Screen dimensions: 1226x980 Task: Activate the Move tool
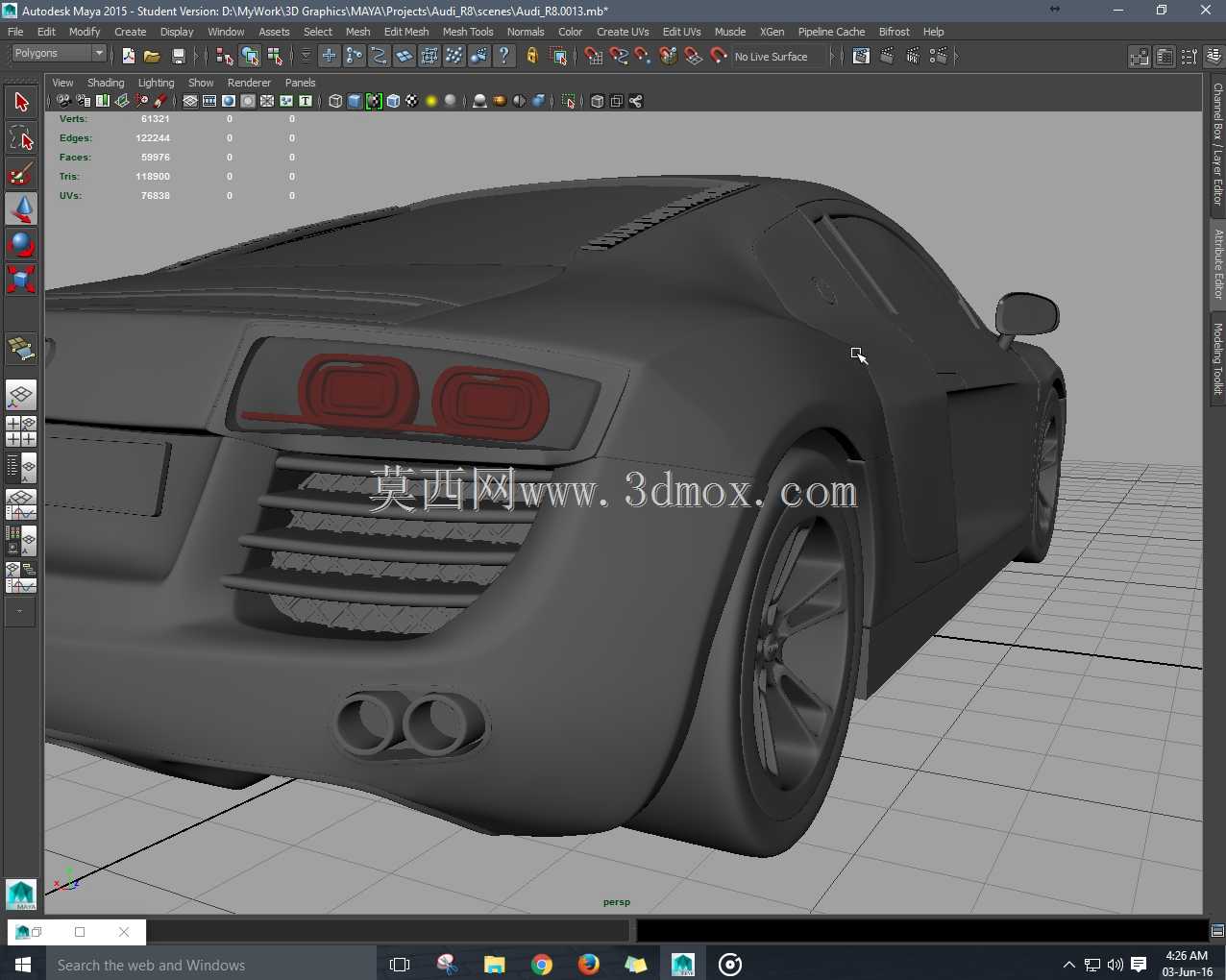21,208
